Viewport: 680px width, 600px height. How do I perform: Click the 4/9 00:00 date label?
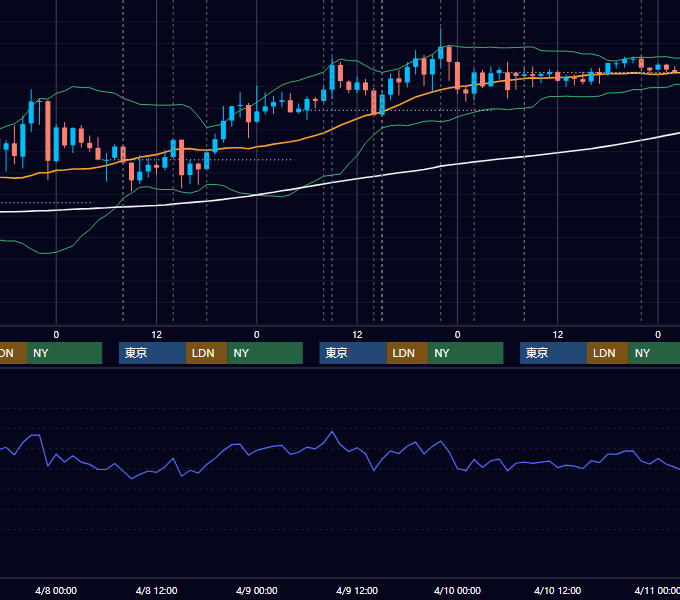(257, 590)
